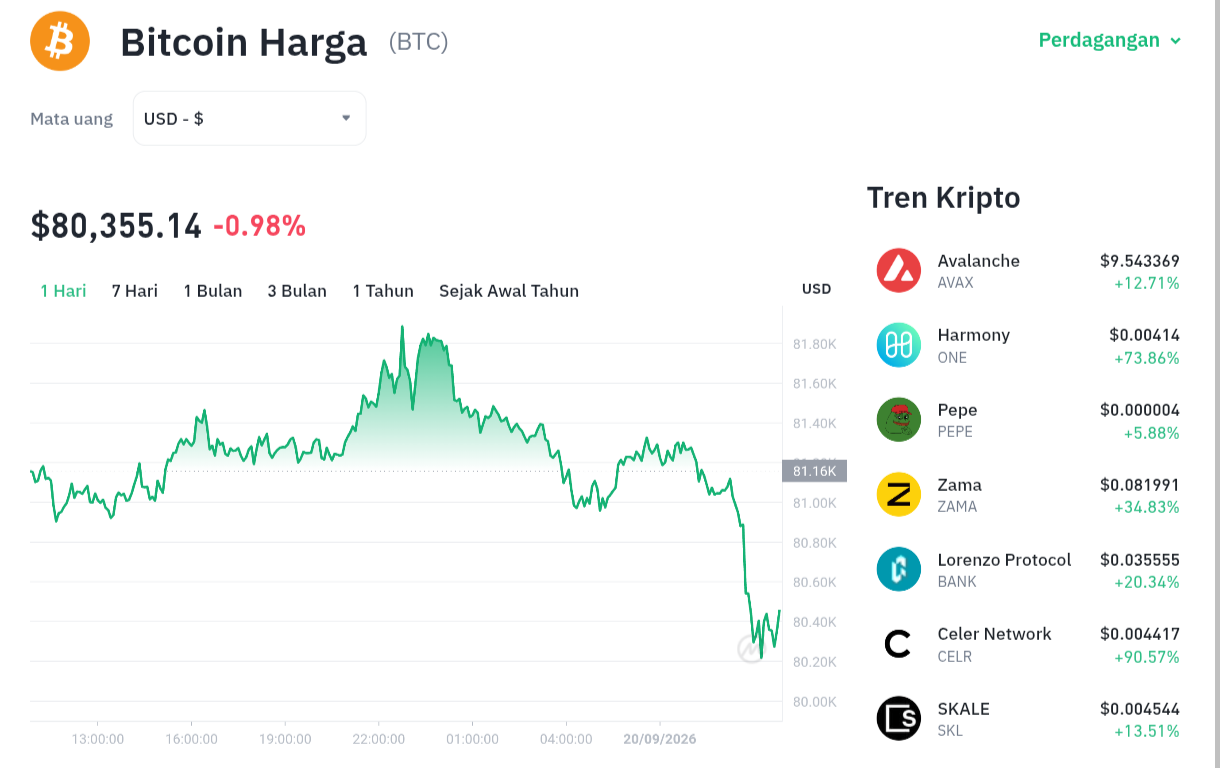Click the Pepe frog coin icon
The image size is (1220, 768).
tap(898, 420)
